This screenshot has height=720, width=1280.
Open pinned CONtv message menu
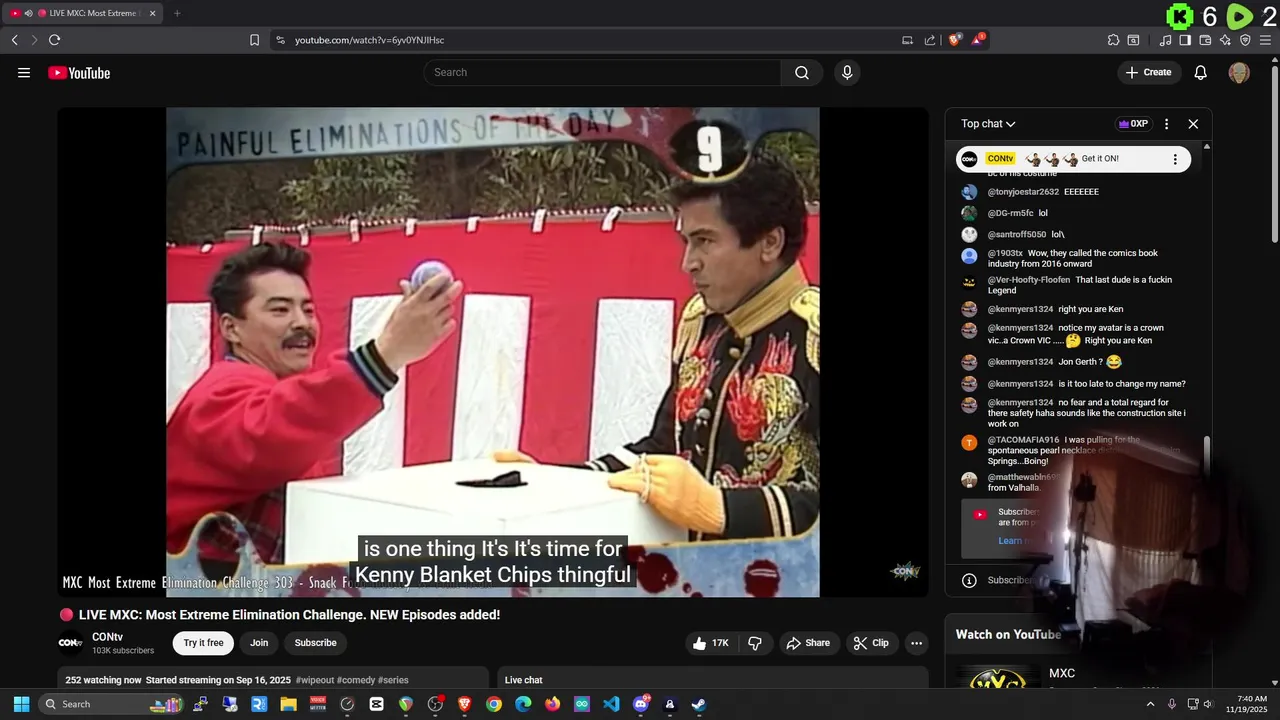tap(1175, 159)
